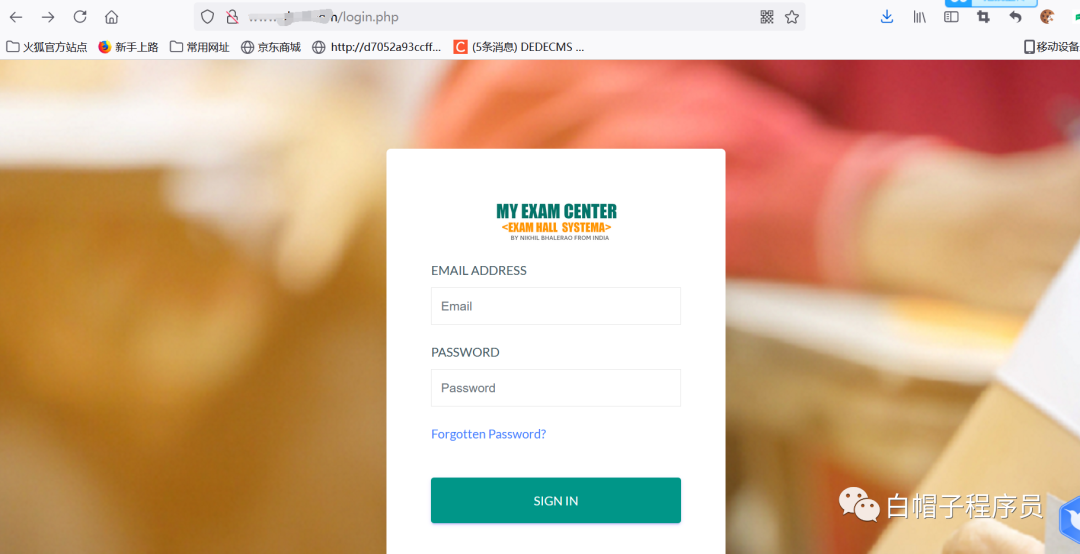Reload the page with the refresh icon
This screenshot has height=554, width=1080.
pyautogui.click(x=80, y=17)
